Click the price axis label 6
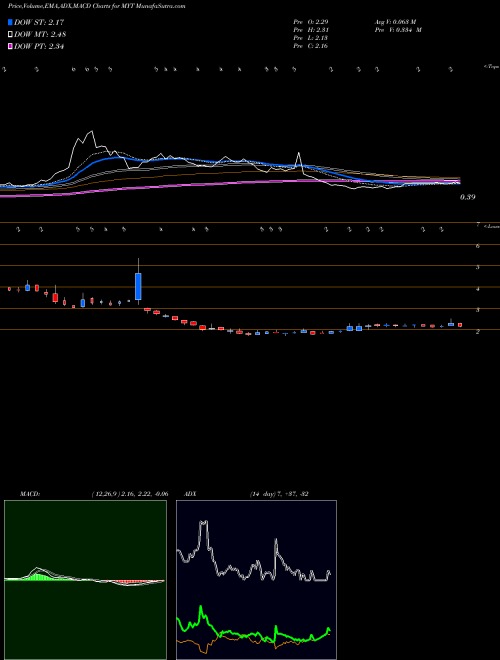This screenshot has height=660, width=500. [x=478, y=246]
